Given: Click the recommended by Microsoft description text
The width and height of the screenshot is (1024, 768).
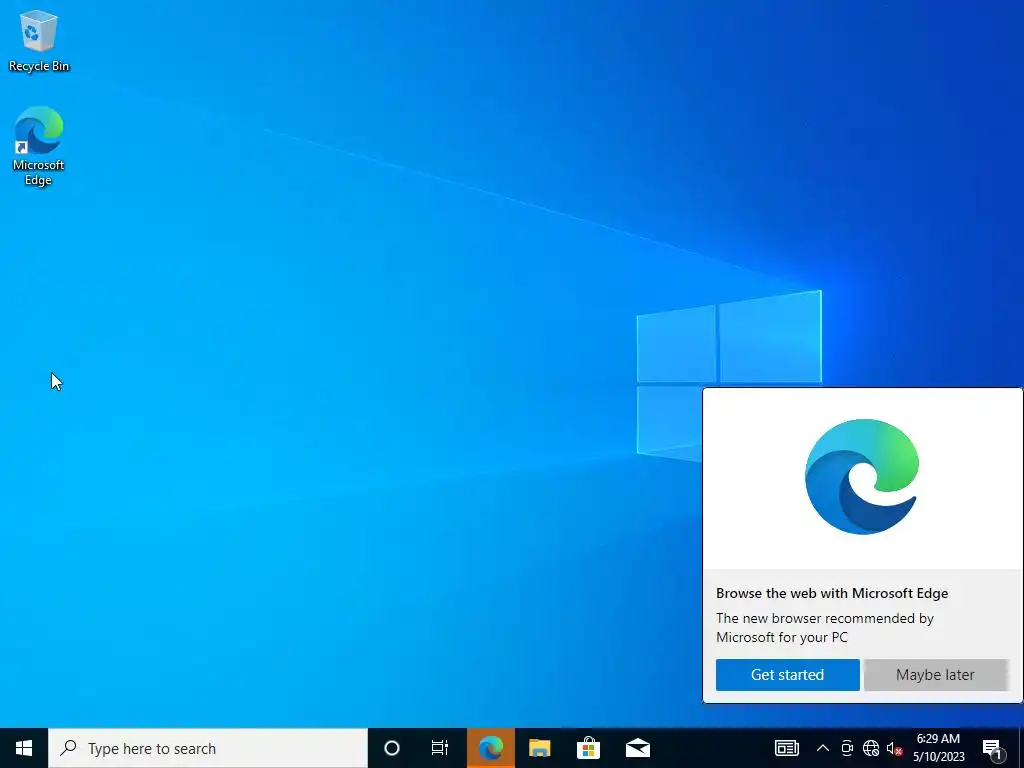Looking at the screenshot, I should click(825, 628).
